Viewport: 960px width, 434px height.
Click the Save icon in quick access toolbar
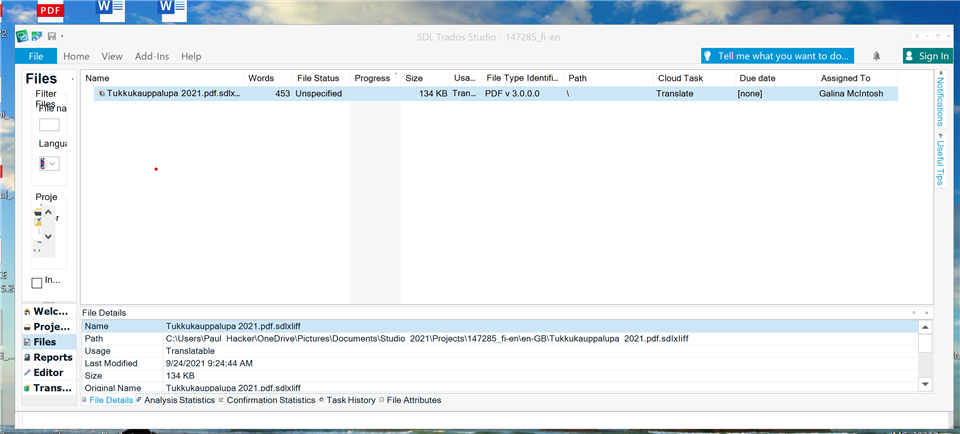coord(52,36)
